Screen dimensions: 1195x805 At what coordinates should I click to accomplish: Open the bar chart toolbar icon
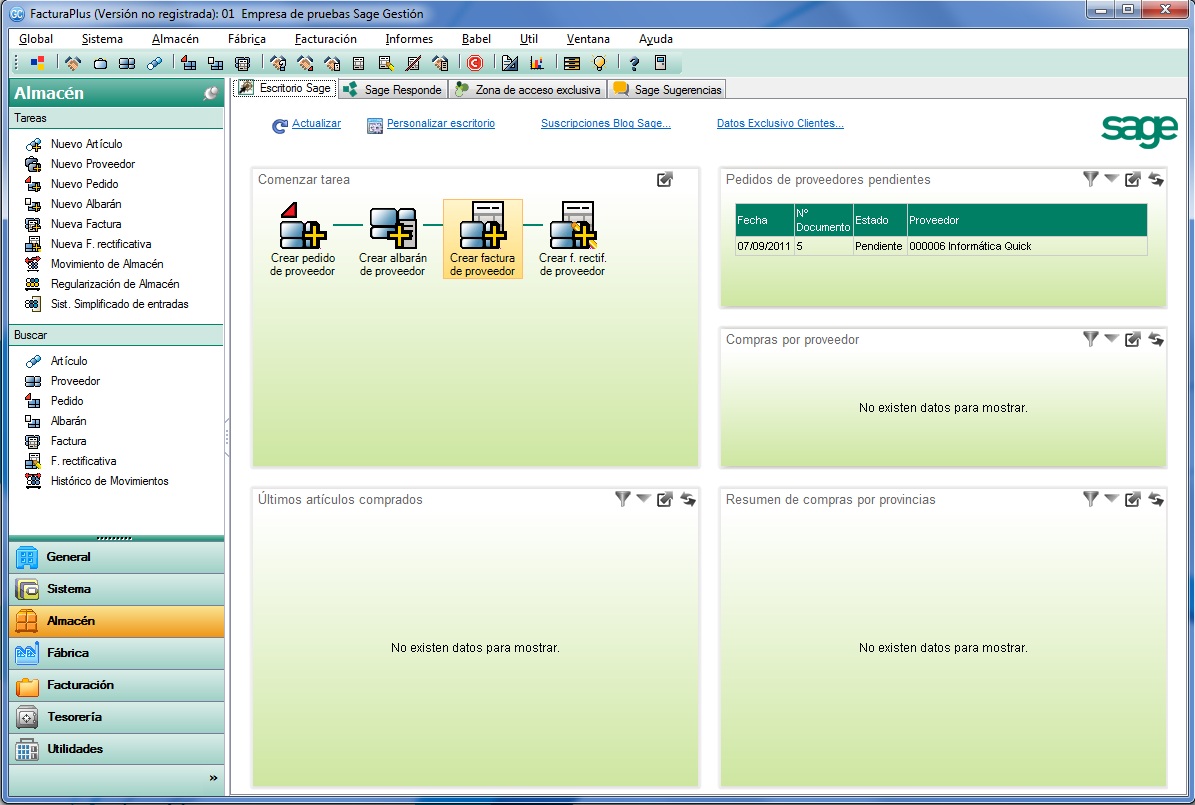pyautogui.click(x=537, y=63)
